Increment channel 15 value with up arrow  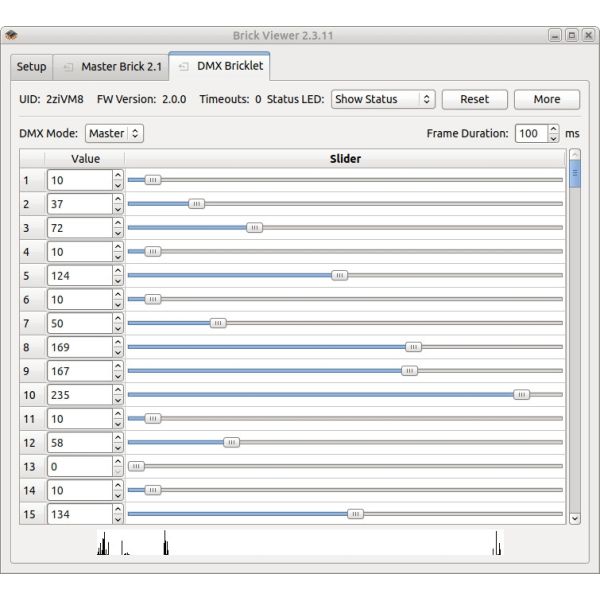tap(118, 509)
